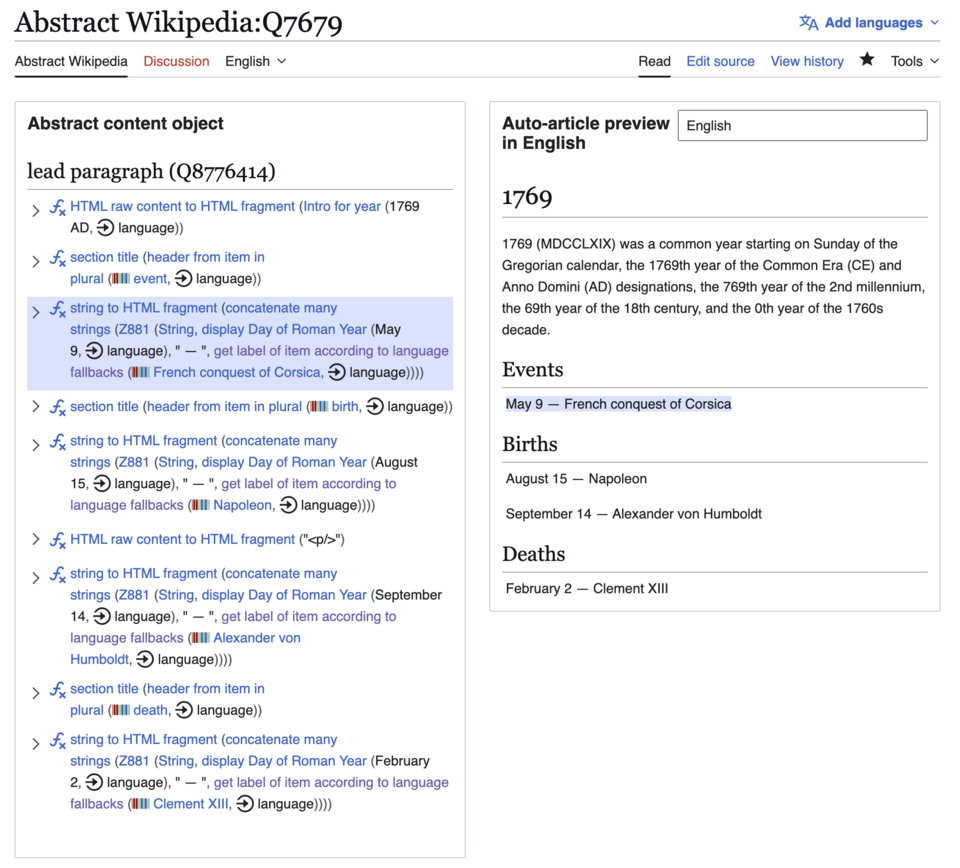Click function icon beside the "<p/>" raw content row
The width and height of the screenshot is (960, 868).
(x=58, y=540)
